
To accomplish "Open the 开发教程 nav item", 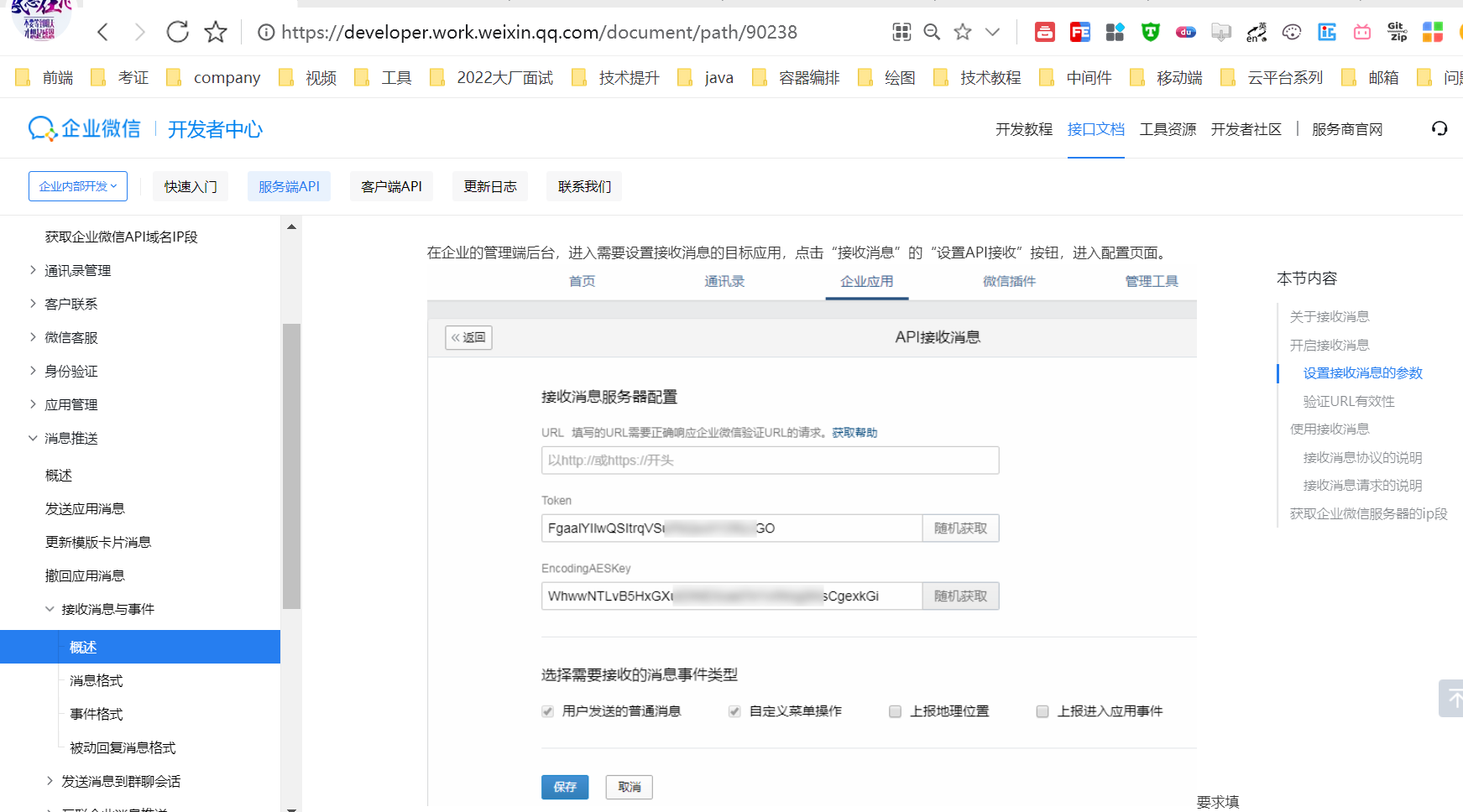I will [x=1024, y=129].
